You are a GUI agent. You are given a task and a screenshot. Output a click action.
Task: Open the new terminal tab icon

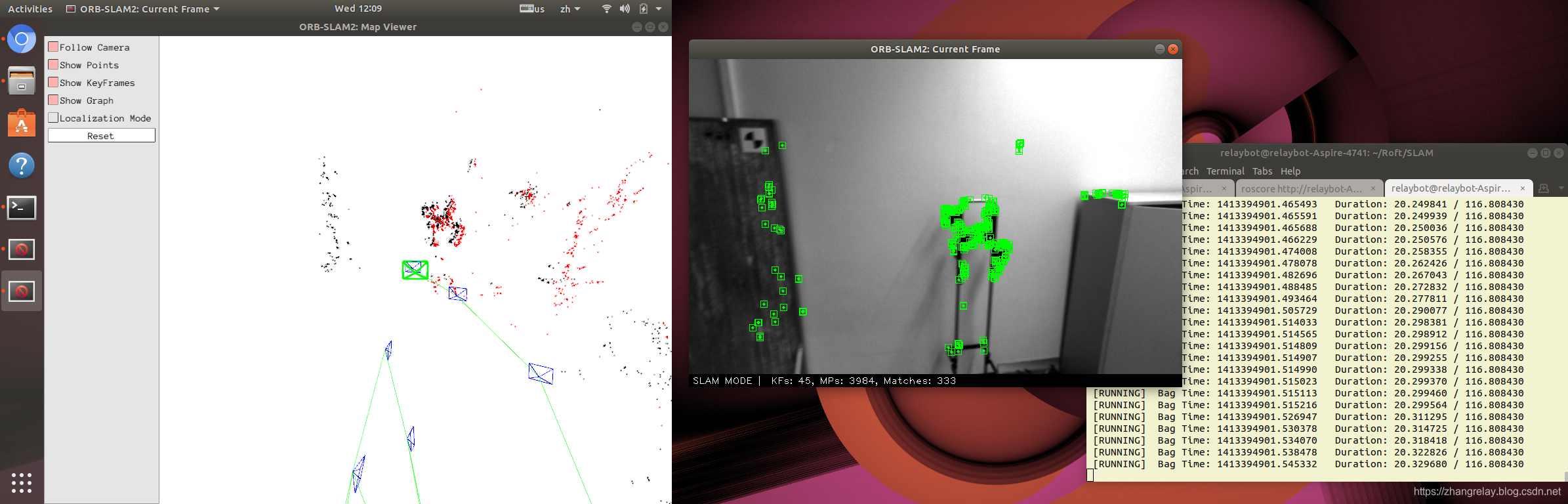(1544, 188)
